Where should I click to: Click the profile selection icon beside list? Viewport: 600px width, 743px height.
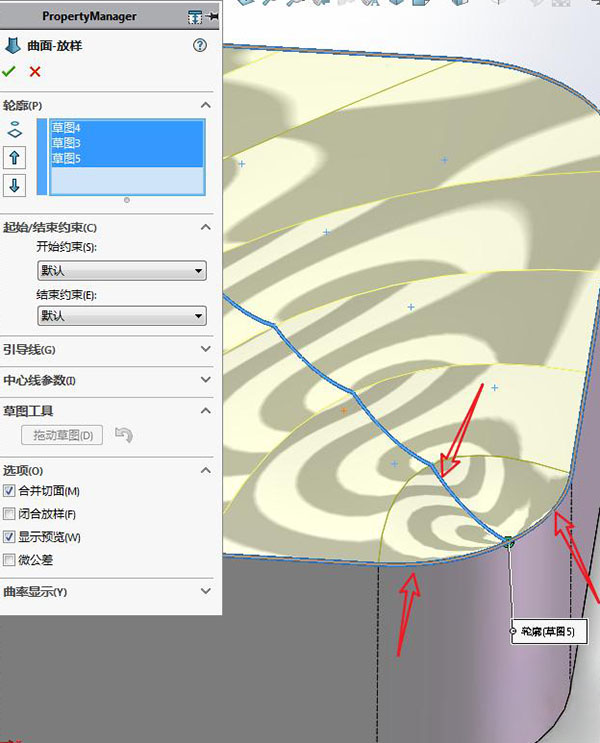[x=15, y=130]
